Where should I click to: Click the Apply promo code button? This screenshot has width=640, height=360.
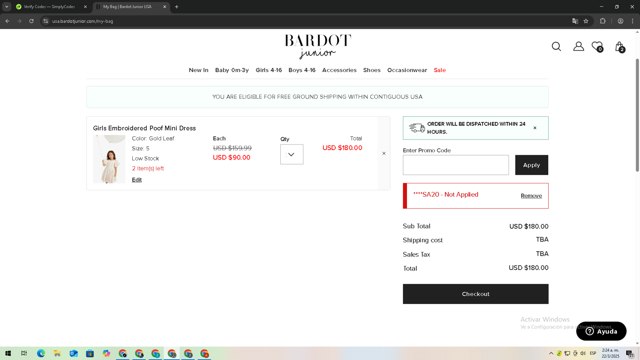(x=531, y=165)
